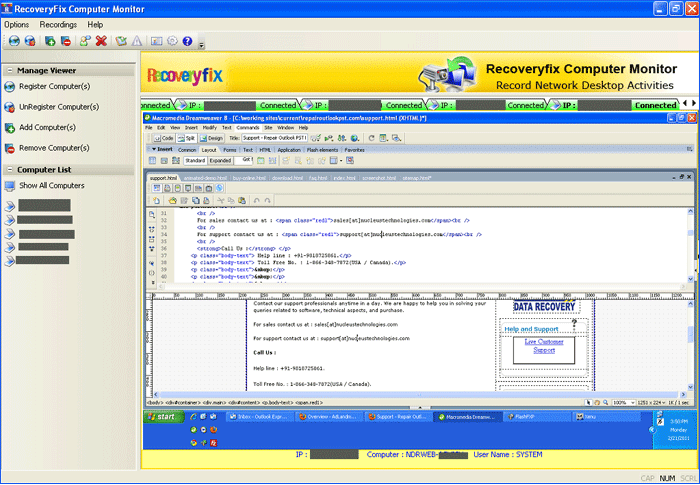Click Remove Computer(s) in sidebar
Viewport: 700px width, 485px height.
pos(47,148)
